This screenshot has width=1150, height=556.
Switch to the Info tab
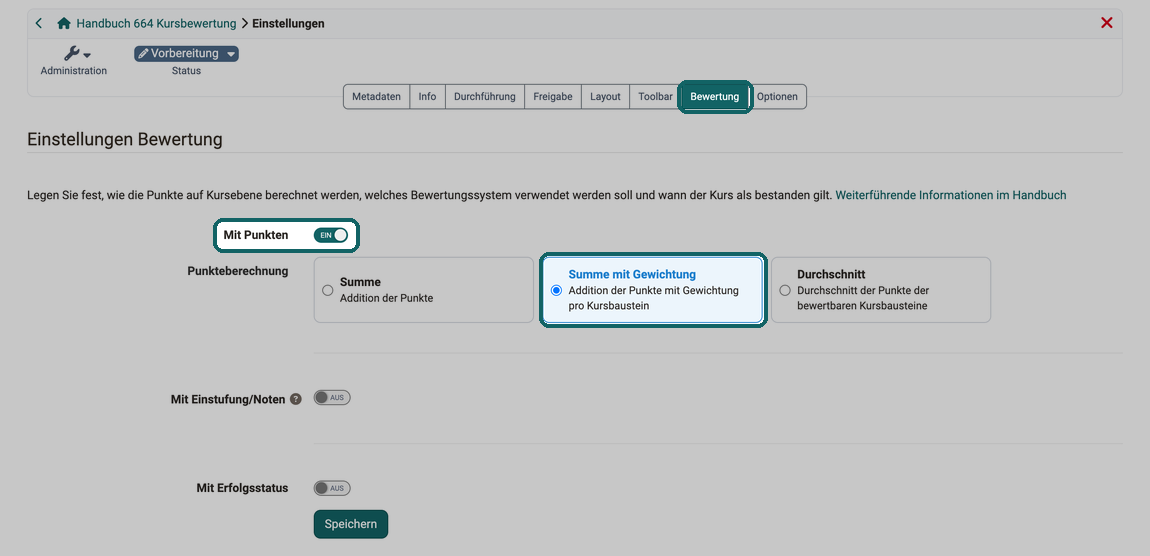pos(428,97)
